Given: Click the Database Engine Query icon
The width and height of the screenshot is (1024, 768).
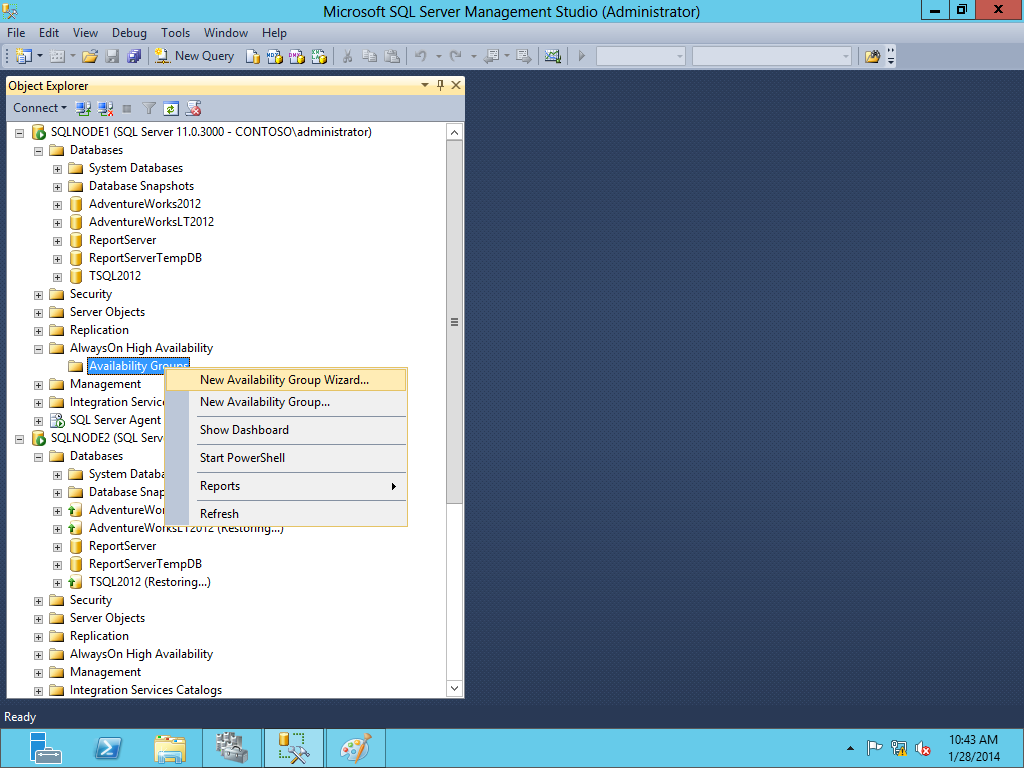Looking at the screenshot, I should tap(253, 56).
